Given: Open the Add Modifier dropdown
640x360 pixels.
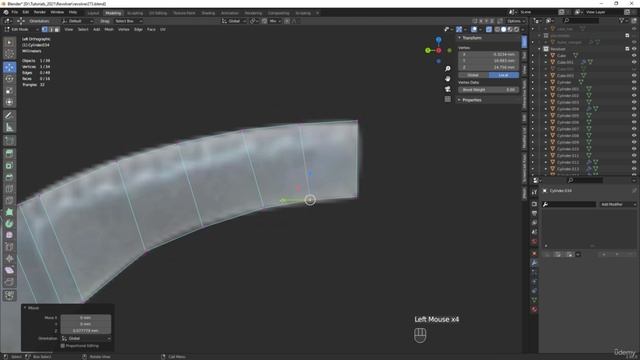Looking at the screenshot, I should point(617,204).
